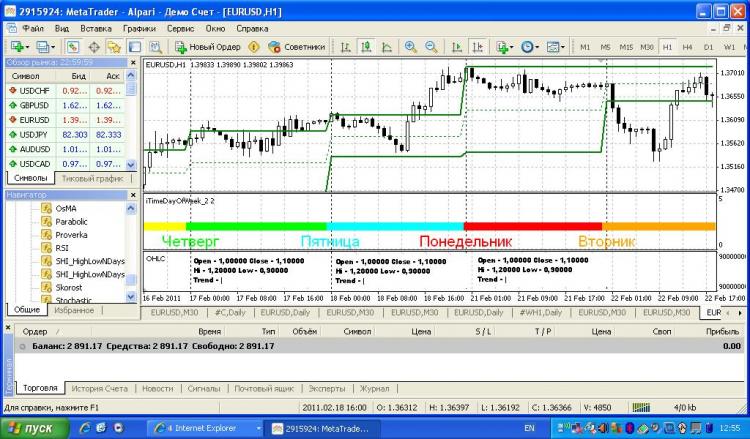Viewport: 750px width, 439px height.
Task: Open the пуск Start menu
Action: click(34, 428)
